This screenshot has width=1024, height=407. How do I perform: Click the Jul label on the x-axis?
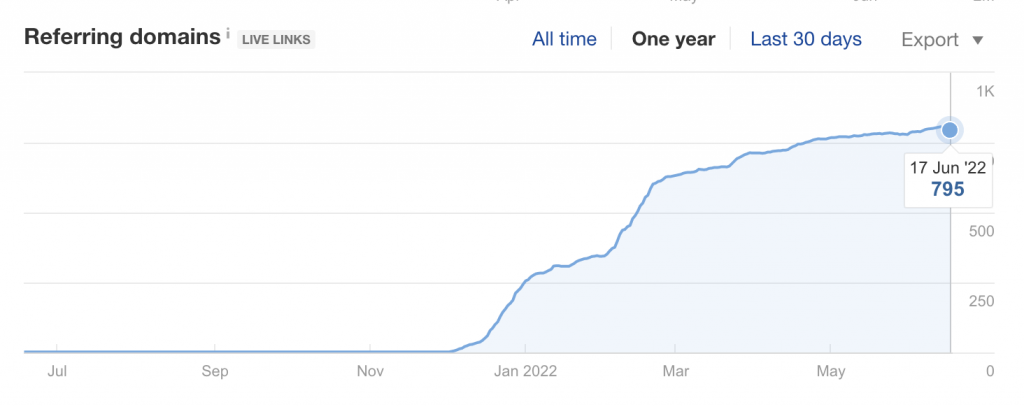click(57, 372)
